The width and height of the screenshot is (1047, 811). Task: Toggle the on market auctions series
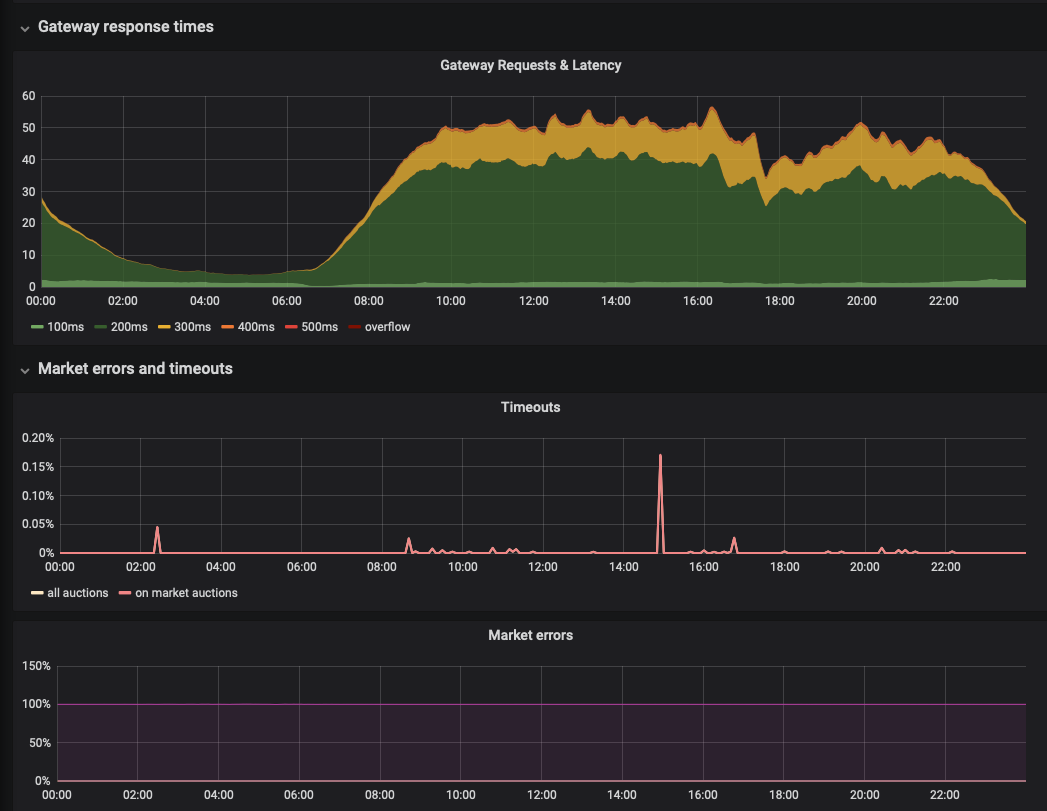(x=186, y=593)
